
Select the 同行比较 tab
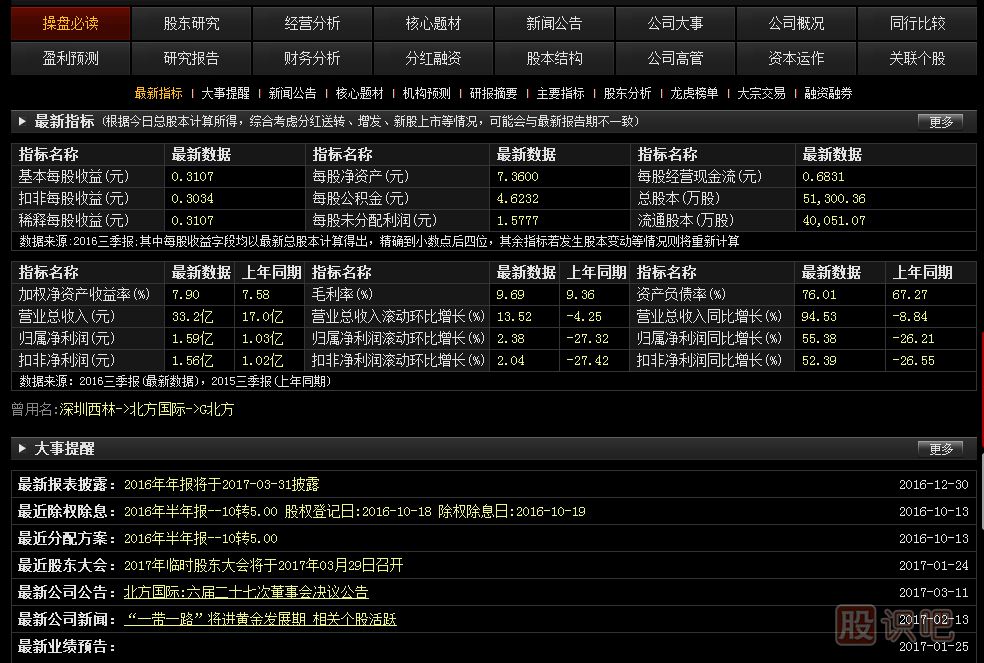[917, 23]
